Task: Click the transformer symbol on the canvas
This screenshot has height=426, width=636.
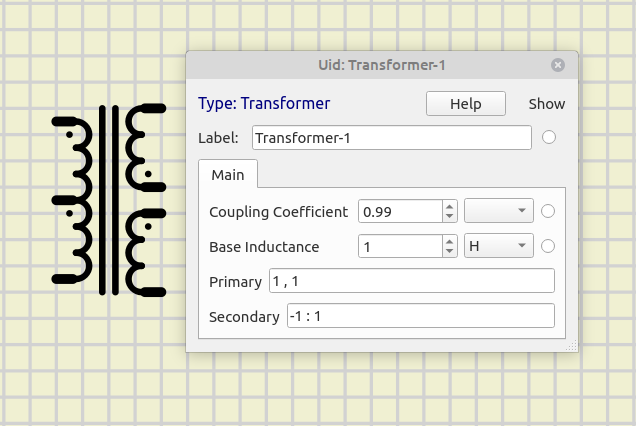Action: click(x=110, y=200)
